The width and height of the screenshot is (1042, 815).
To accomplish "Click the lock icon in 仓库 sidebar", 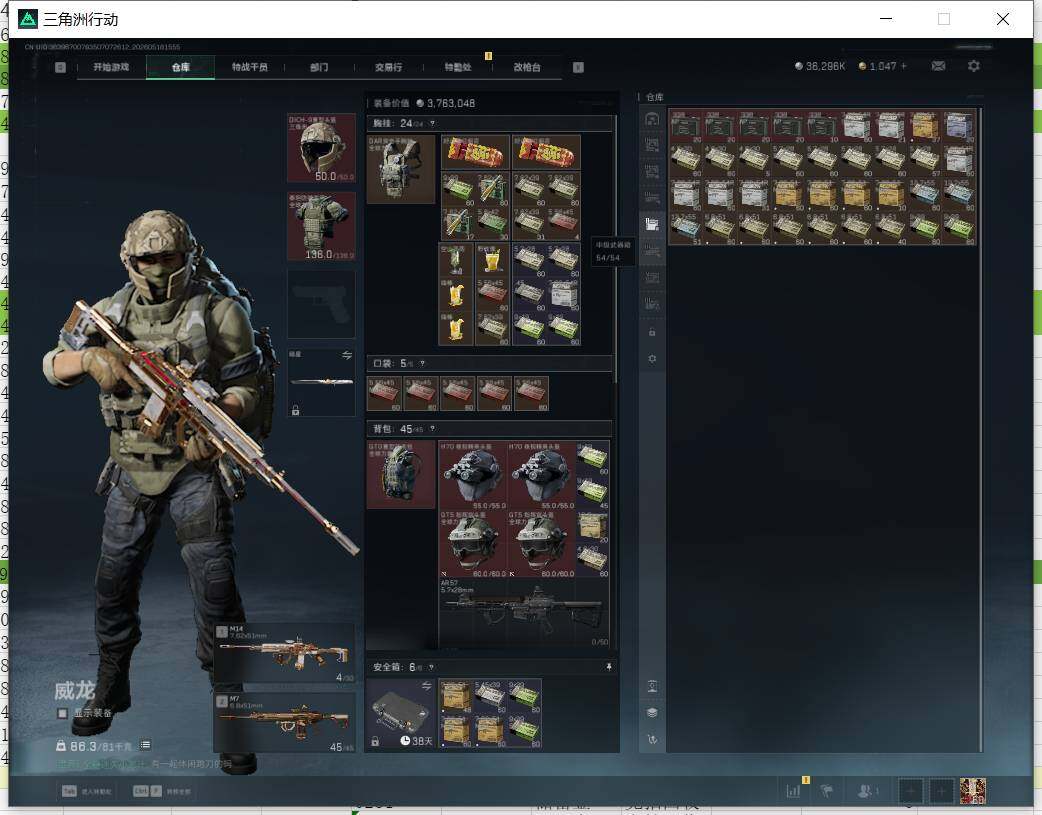I will coord(652,332).
